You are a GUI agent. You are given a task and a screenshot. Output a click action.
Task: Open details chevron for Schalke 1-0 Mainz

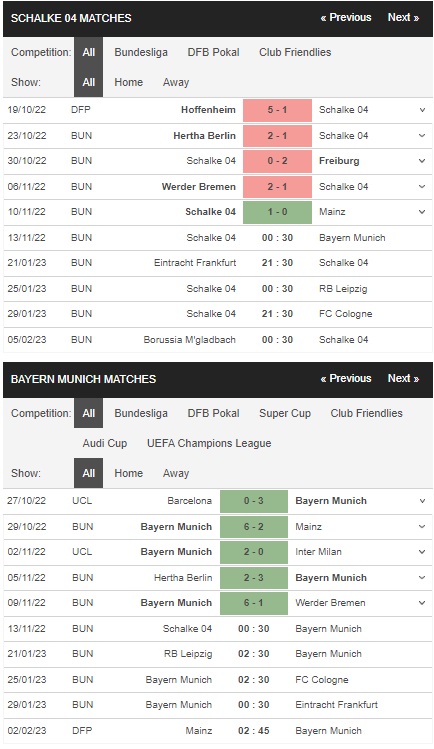pyautogui.click(x=422, y=212)
